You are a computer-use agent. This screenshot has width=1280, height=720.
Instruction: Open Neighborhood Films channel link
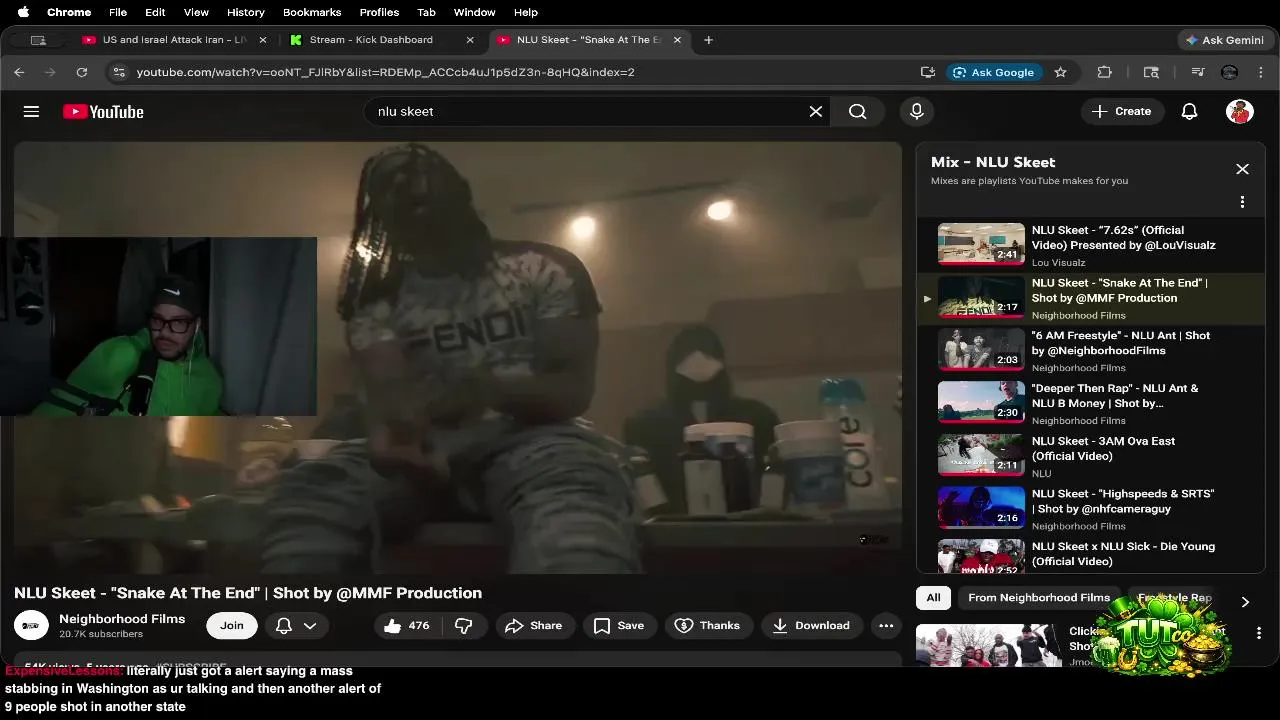coord(122,618)
